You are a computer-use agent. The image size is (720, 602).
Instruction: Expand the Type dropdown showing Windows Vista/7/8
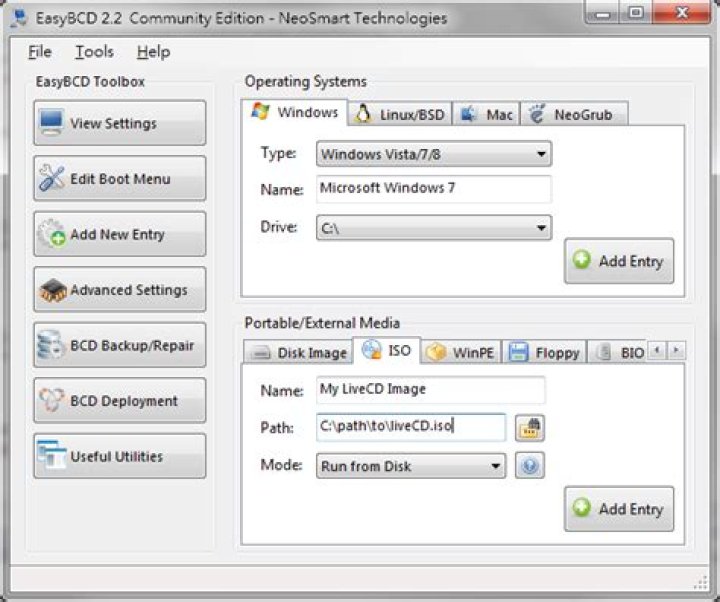click(434, 154)
